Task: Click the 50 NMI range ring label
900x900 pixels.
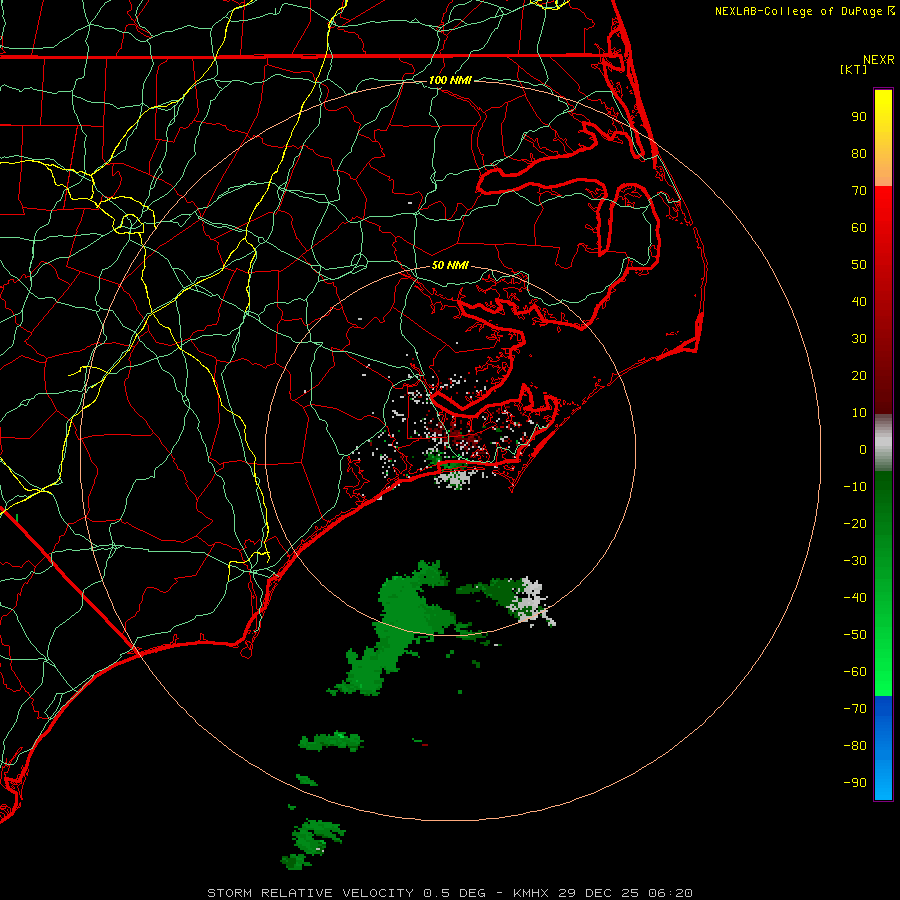Action: pos(450,265)
